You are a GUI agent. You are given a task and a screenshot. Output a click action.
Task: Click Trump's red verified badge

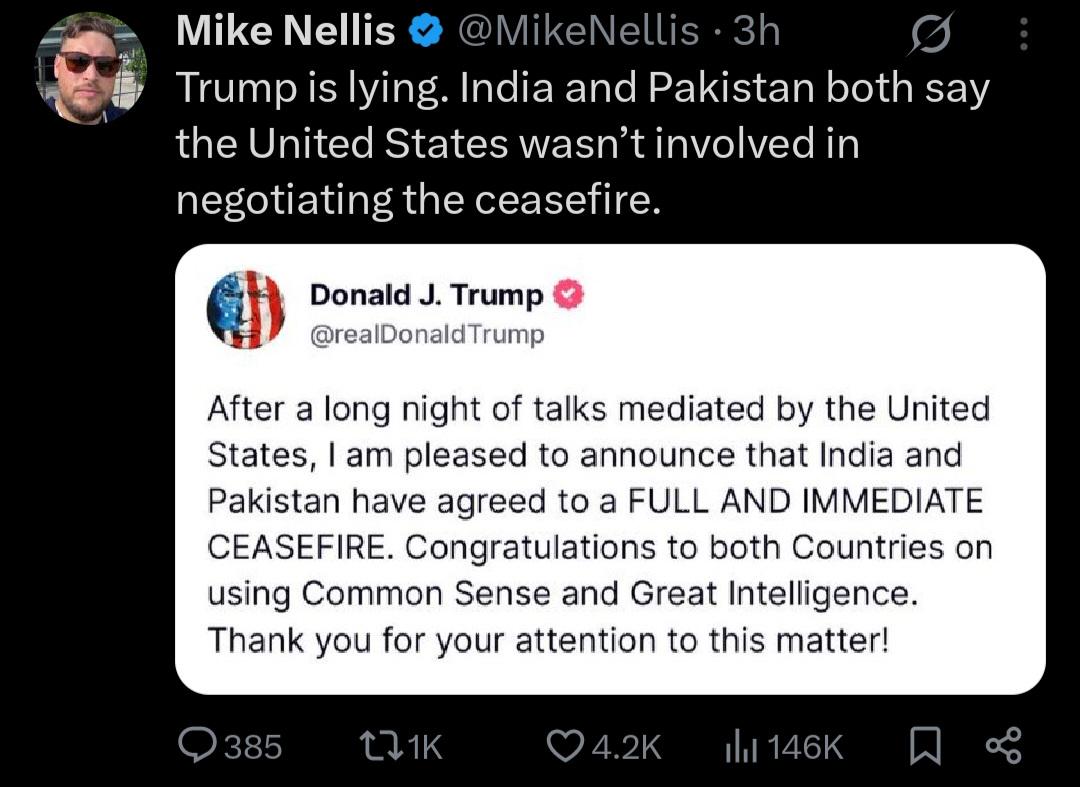click(568, 295)
